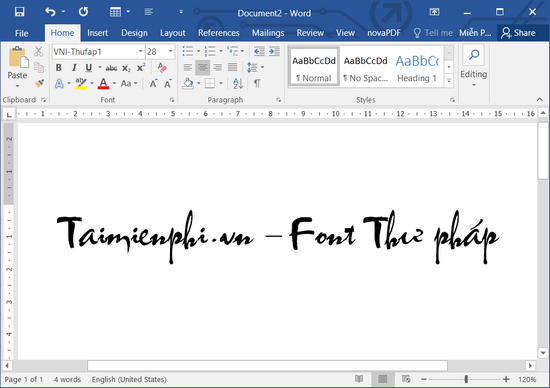Screen dimensions: 550x388
Task: Switch to Web Layout view
Action: [406, 379]
